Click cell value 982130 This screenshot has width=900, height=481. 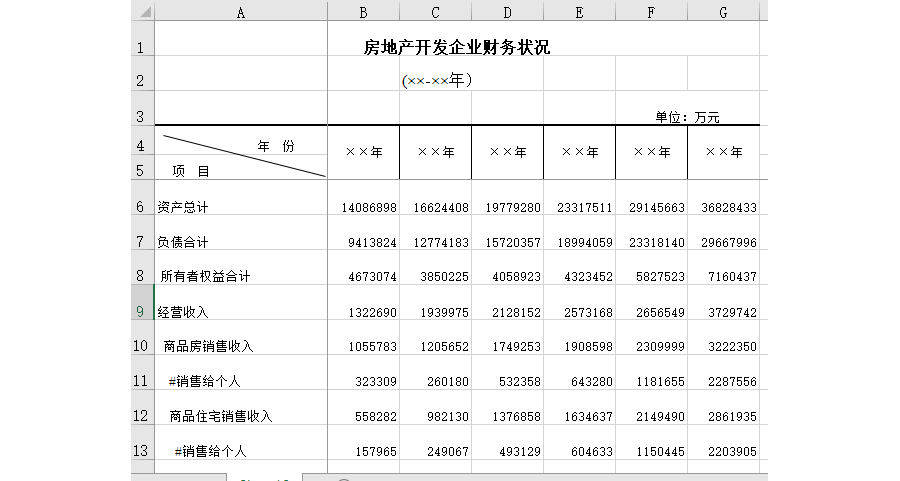pos(448,417)
